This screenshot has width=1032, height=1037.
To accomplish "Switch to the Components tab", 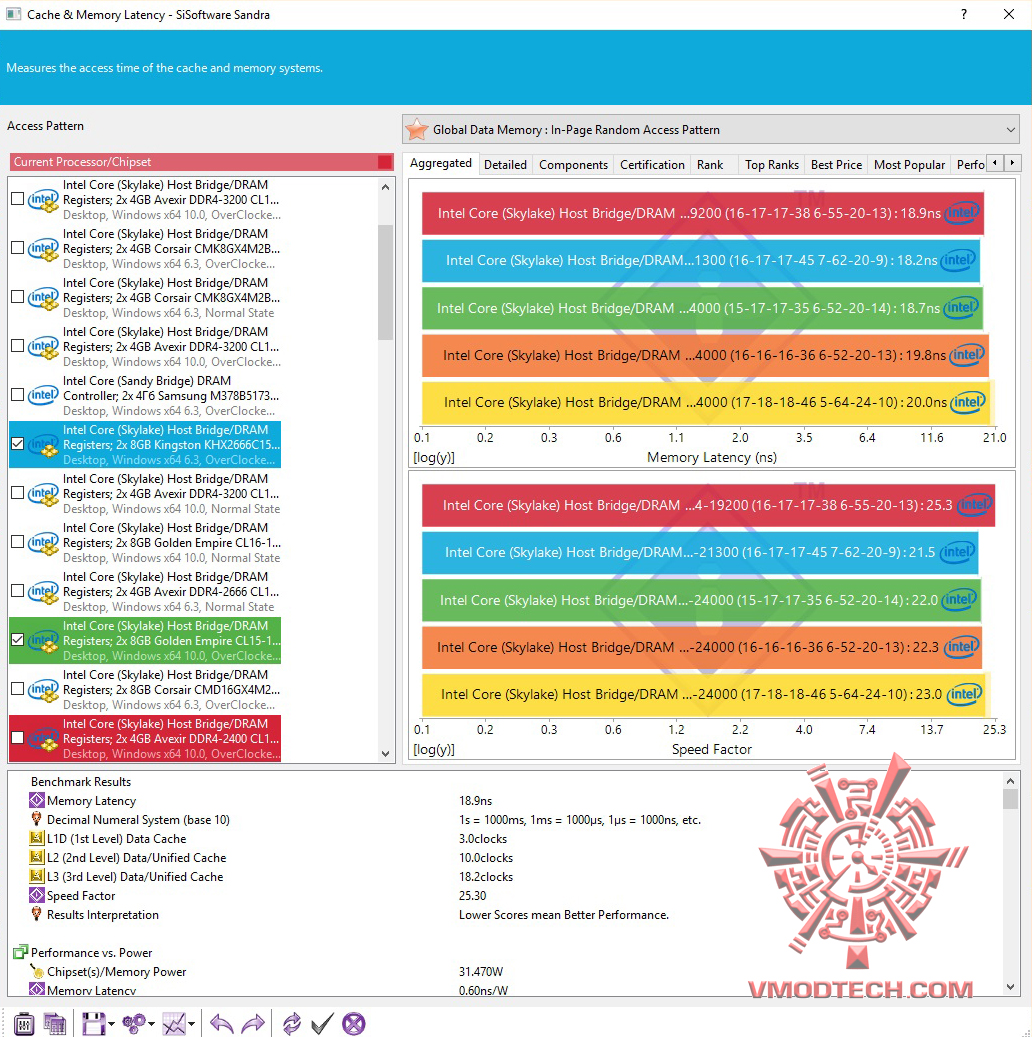I will click(x=573, y=165).
